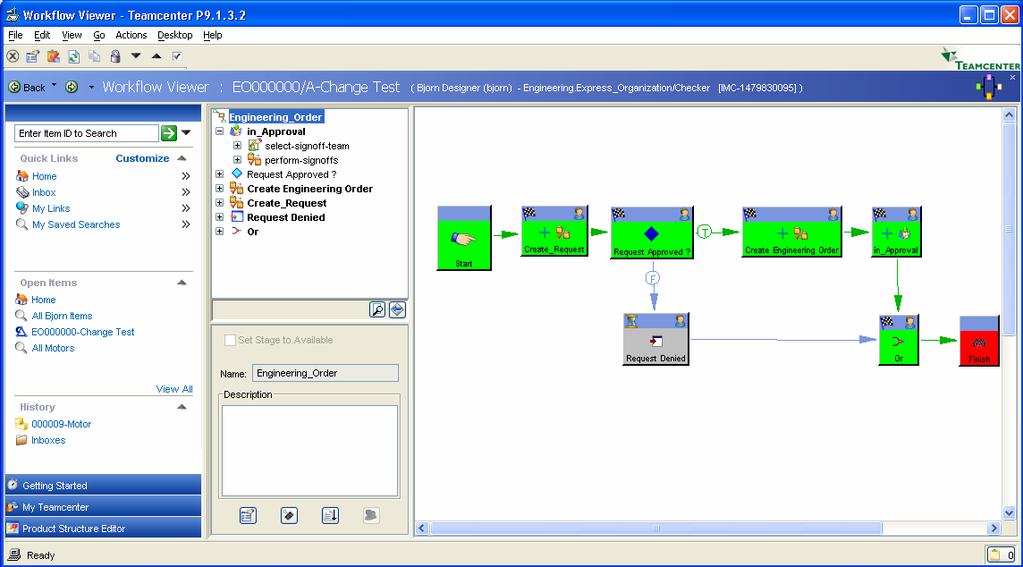Viewport: 1023px width, 567px height.
Task: Open the Getting Started panel
Action: point(103,485)
